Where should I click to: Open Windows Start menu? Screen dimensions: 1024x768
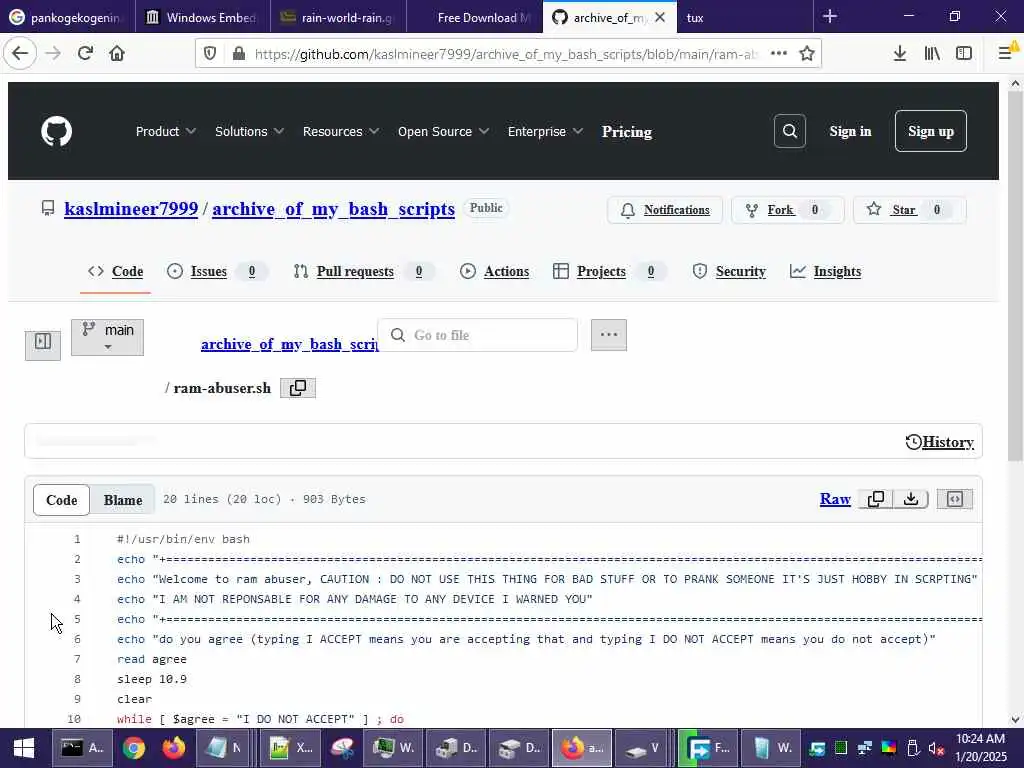click(x=24, y=748)
